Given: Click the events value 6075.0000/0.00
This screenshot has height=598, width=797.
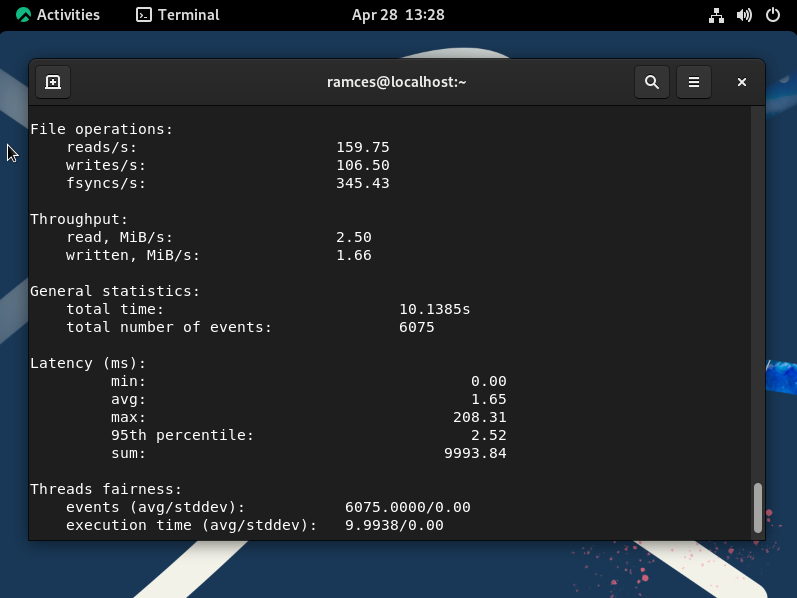Looking at the screenshot, I should (408, 507).
